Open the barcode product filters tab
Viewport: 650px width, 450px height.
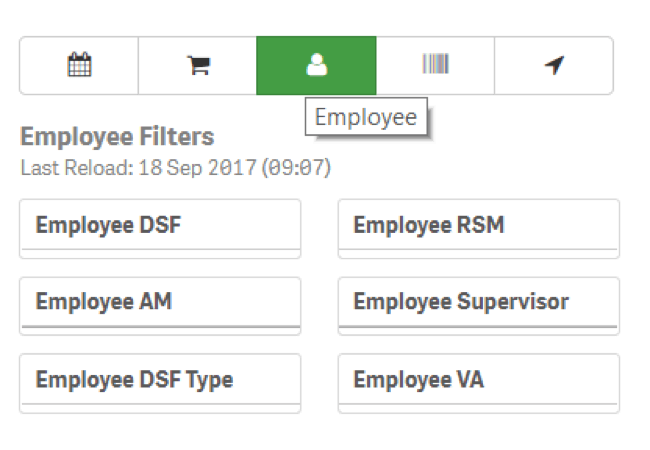435,65
